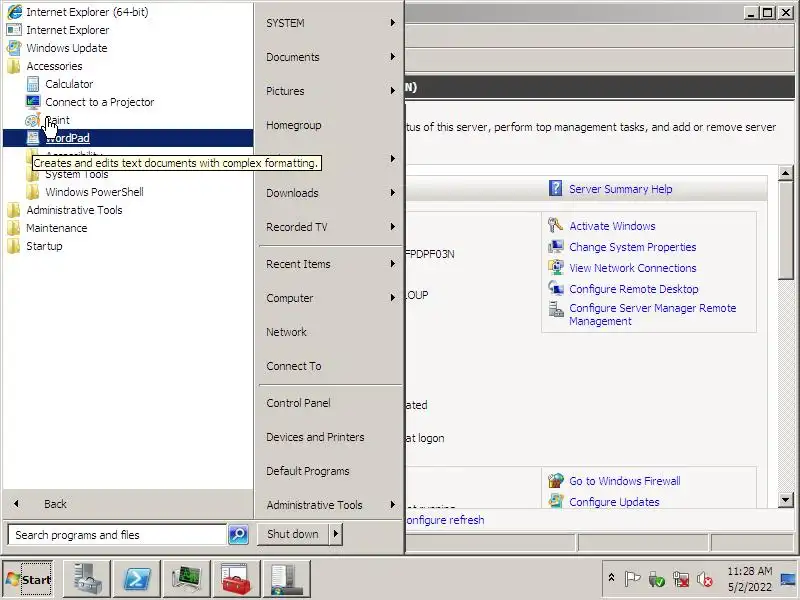This screenshot has width=800, height=600.
Task: Shut down the server
Action: point(292,534)
